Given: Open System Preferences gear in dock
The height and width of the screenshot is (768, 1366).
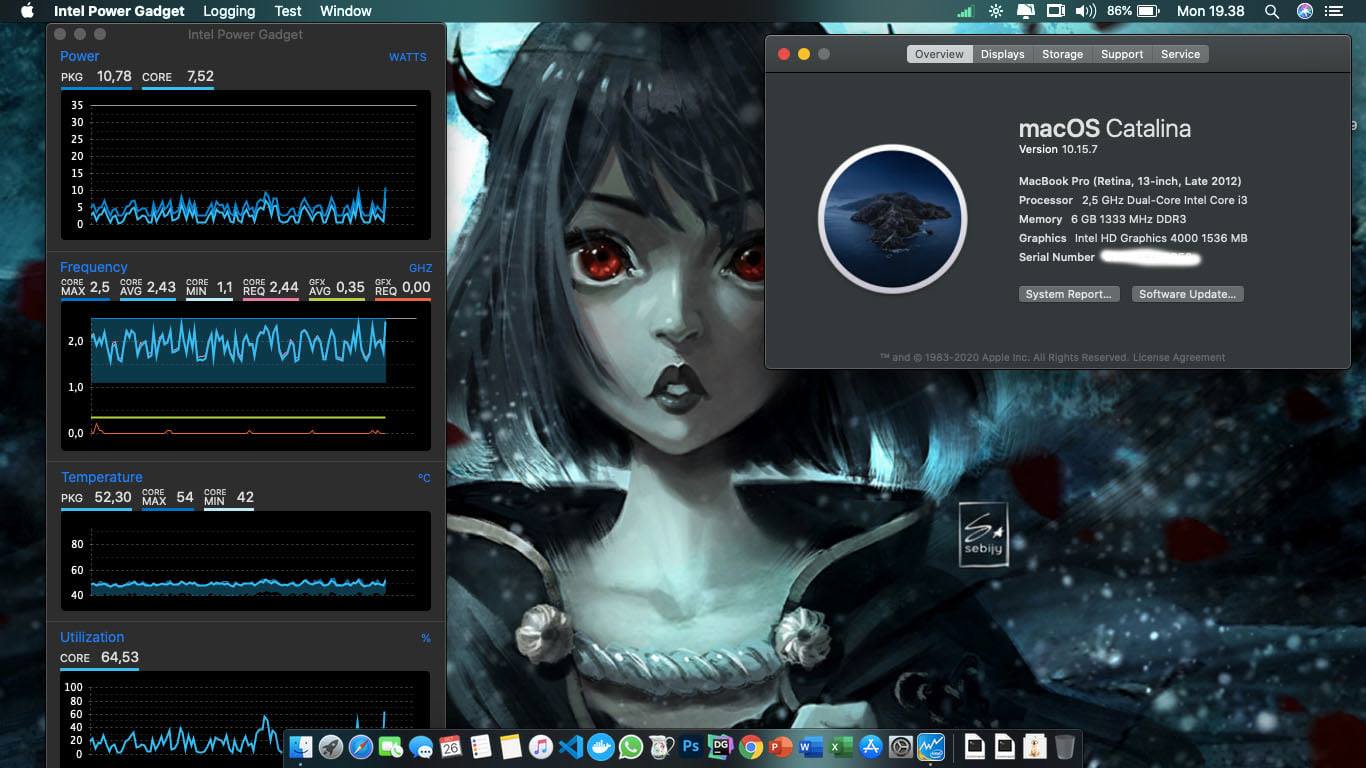Looking at the screenshot, I should pyautogui.click(x=901, y=747).
